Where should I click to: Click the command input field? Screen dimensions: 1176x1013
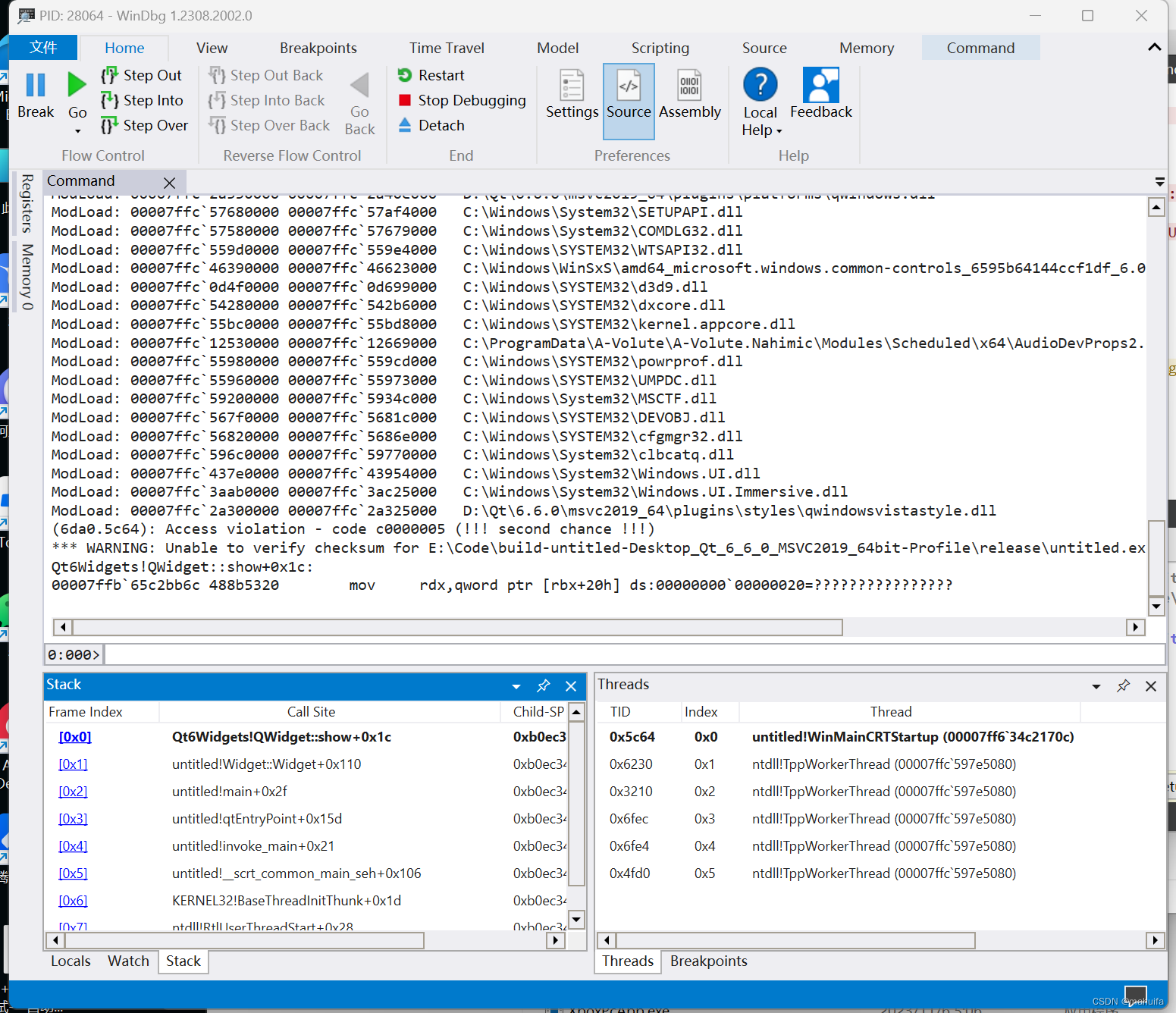pos(634,654)
